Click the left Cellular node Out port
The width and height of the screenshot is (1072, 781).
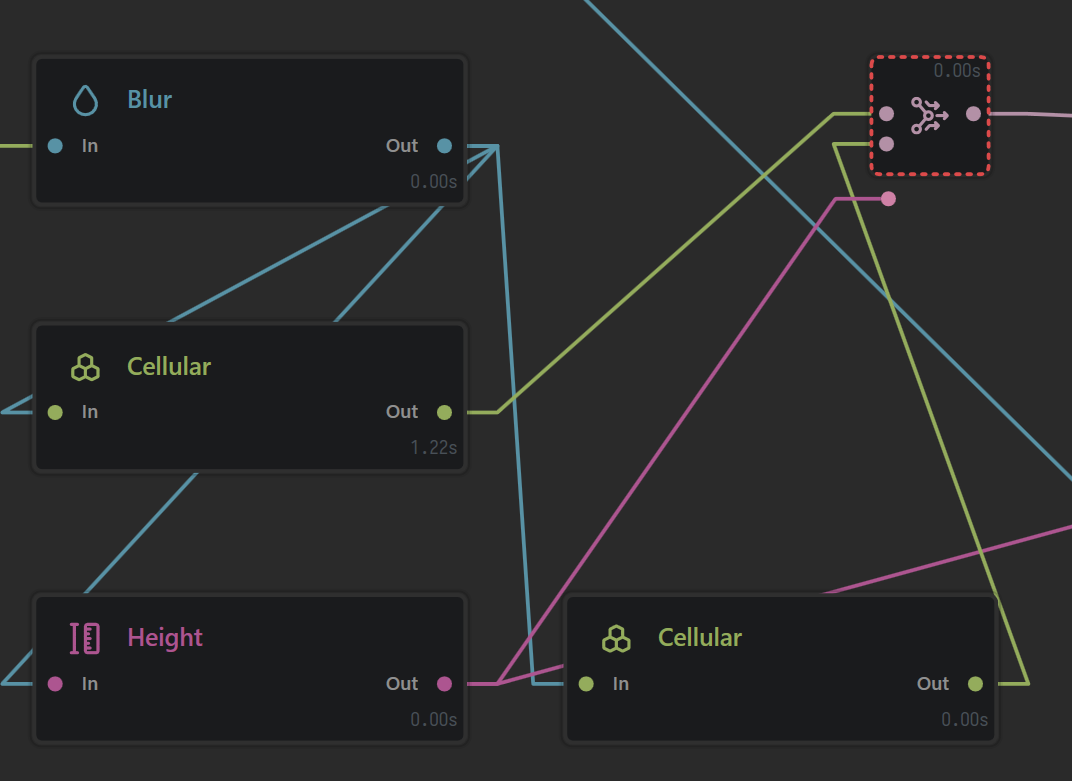(444, 412)
